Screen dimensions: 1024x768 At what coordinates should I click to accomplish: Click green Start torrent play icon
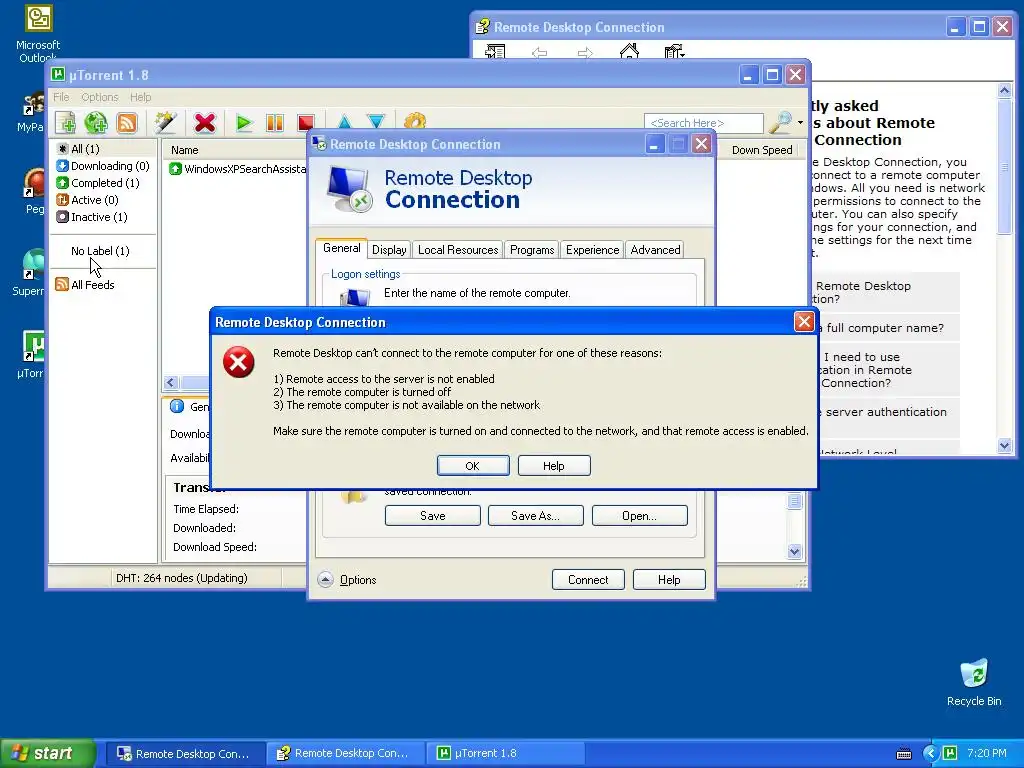pos(244,122)
